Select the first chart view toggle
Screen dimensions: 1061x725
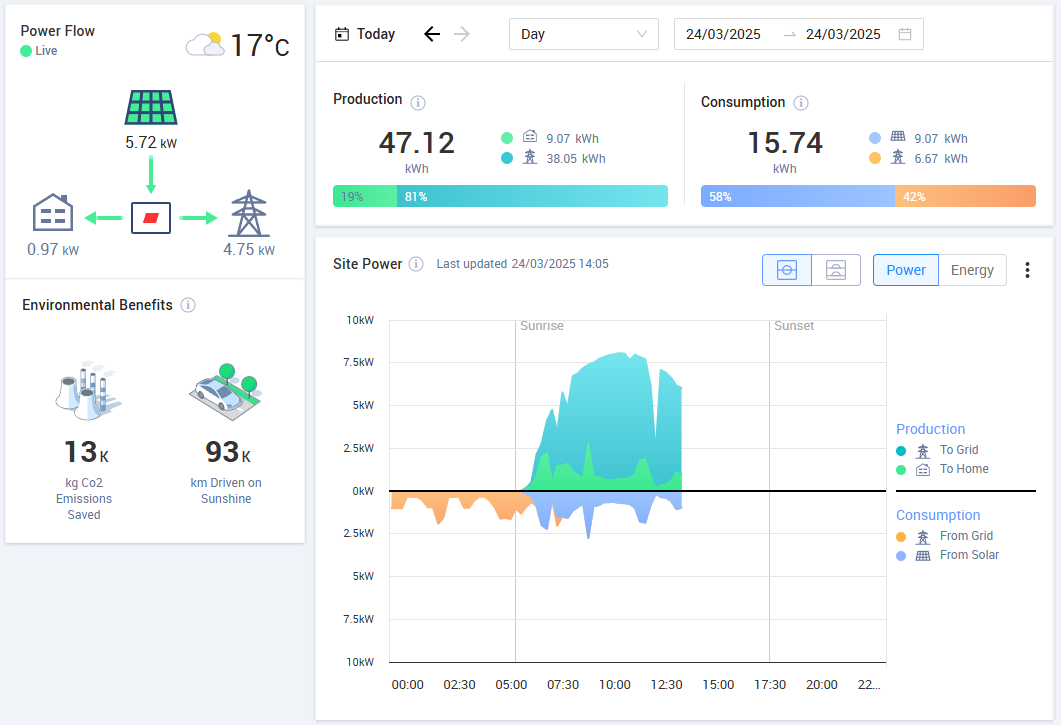787,270
